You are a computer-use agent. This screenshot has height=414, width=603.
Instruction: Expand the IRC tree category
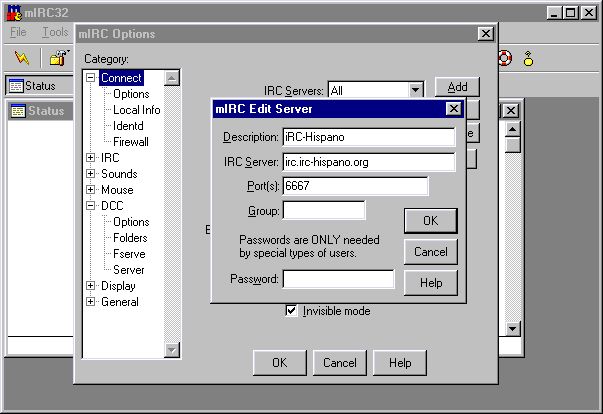pos(90,158)
